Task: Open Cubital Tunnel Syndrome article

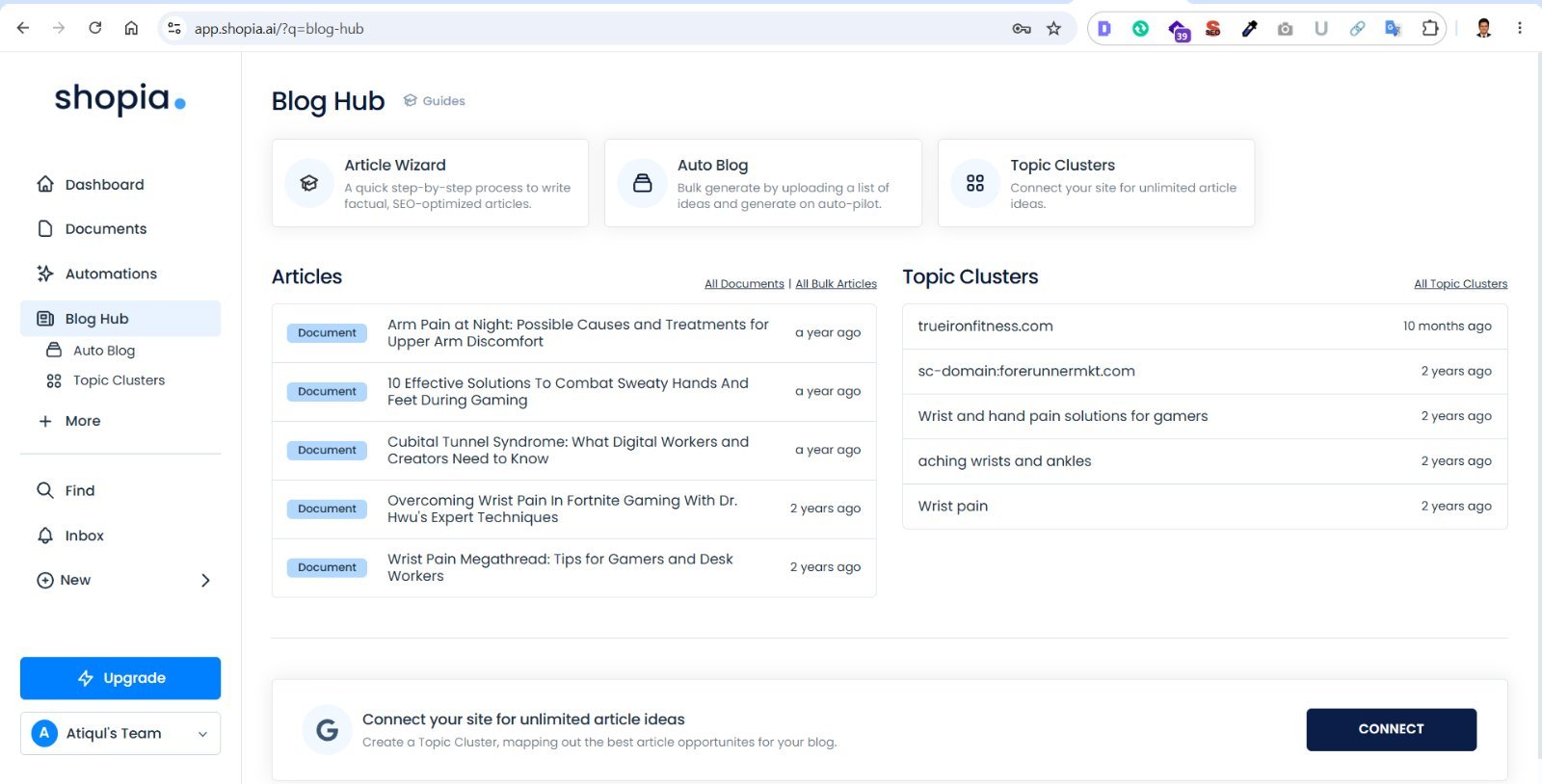Action: click(x=568, y=451)
